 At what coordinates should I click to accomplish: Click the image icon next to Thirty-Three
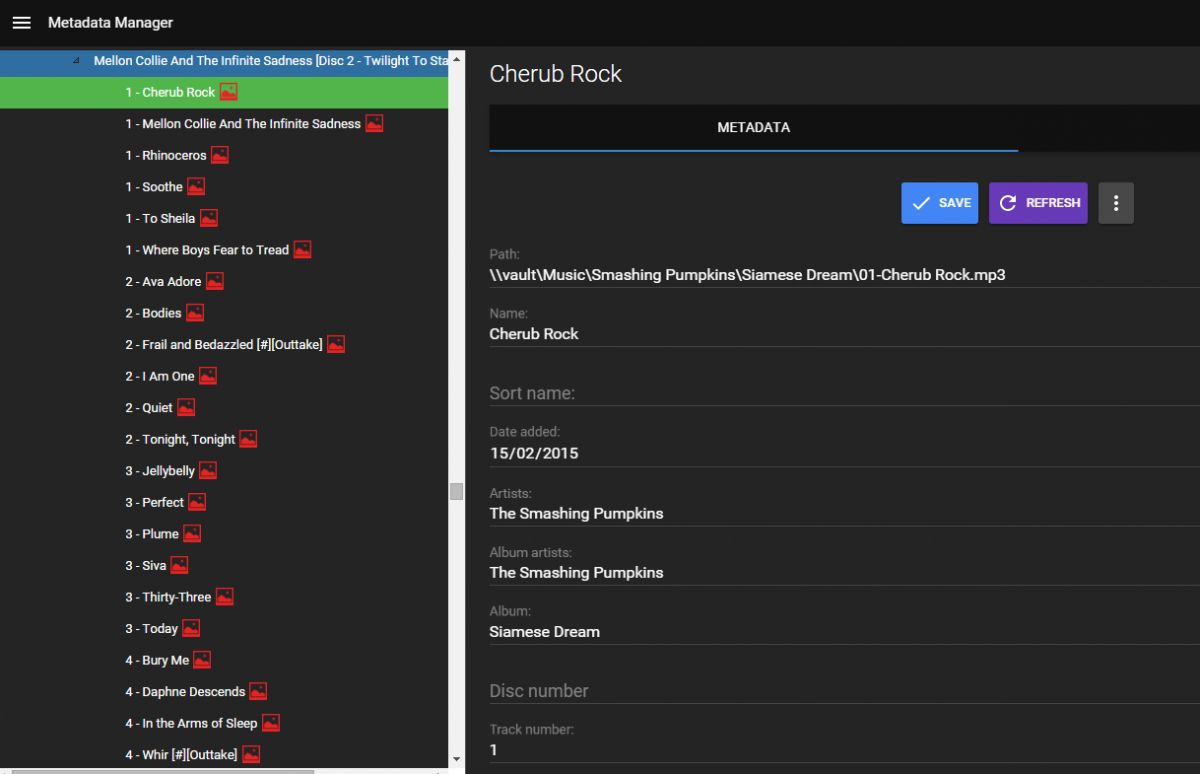pyautogui.click(x=225, y=597)
